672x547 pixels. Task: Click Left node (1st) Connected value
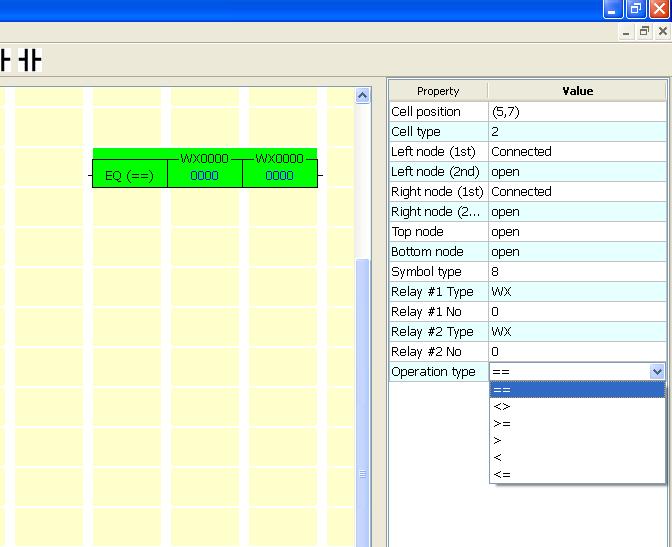click(x=577, y=151)
